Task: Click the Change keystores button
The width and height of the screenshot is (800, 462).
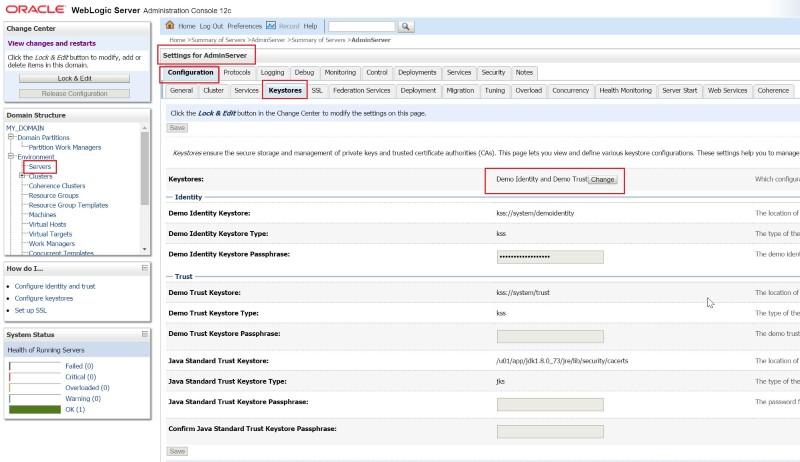Action: [x=603, y=180]
